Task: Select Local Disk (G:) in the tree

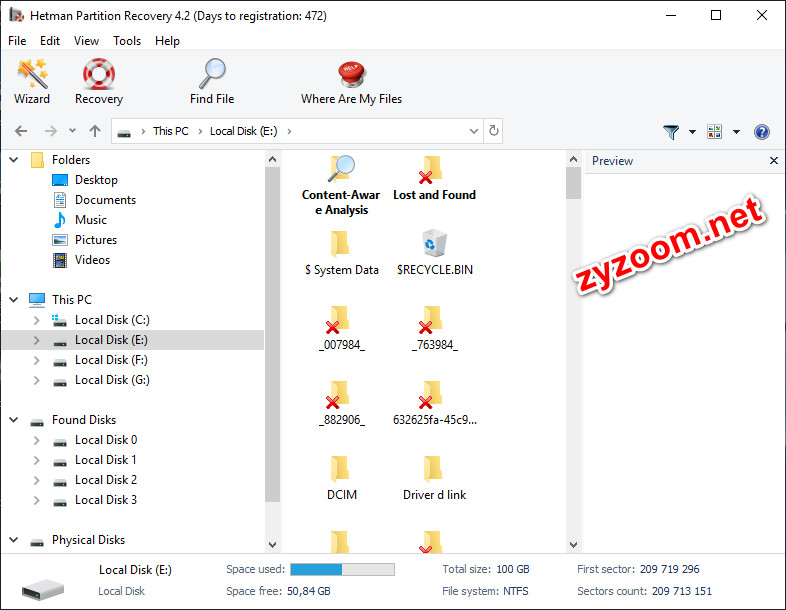Action: [112, 380]
